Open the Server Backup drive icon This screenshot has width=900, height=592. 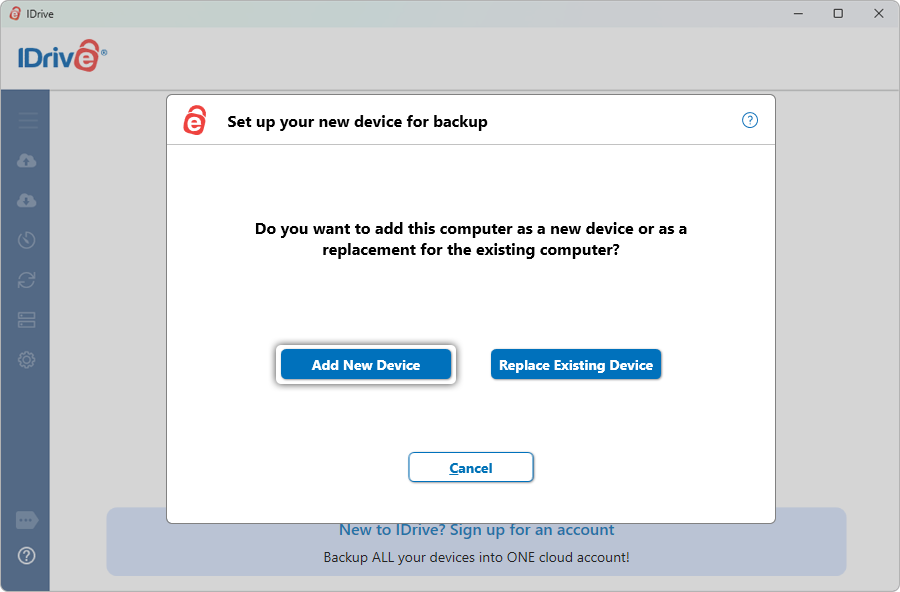tap(27, 320)
